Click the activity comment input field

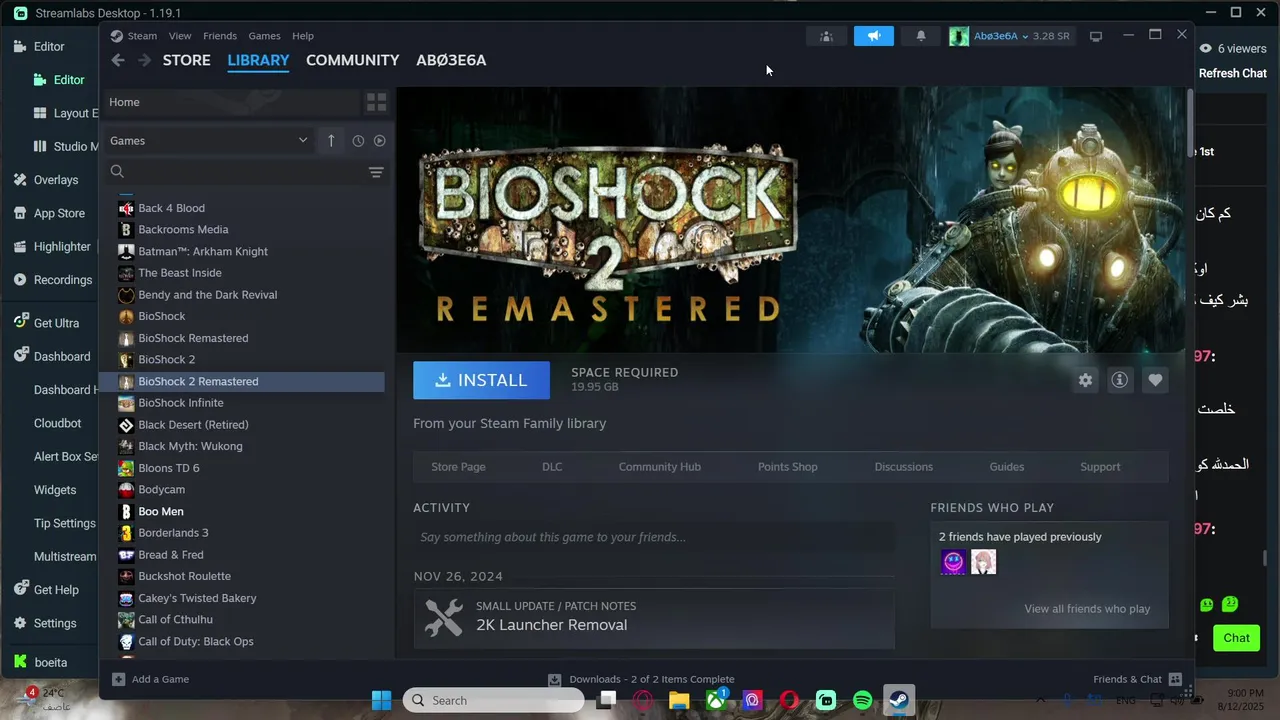click(x=654, y=537)
